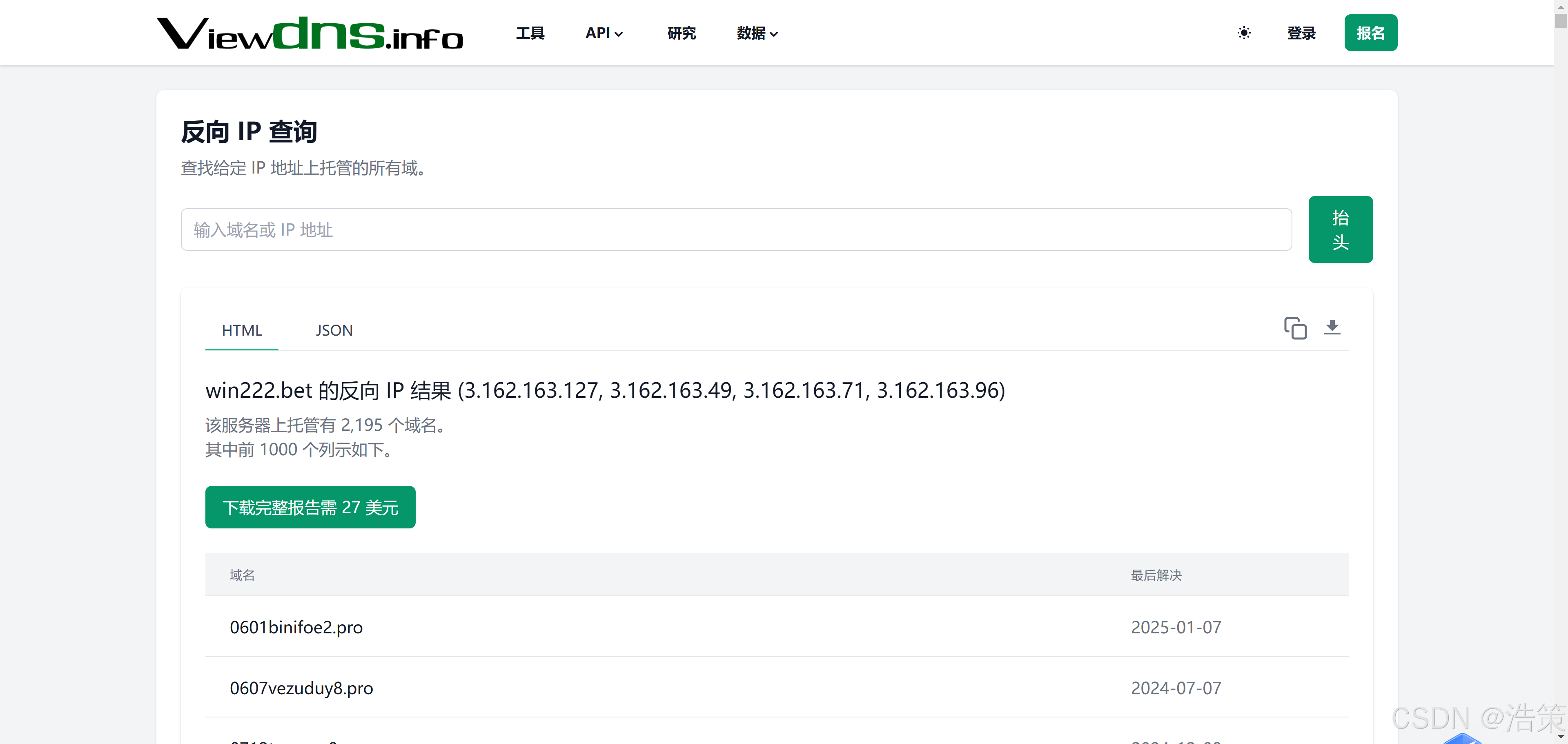This screenshot has height=744, width=1568.
Task: Switch to the HTML tab
Action: coord(242,330)
